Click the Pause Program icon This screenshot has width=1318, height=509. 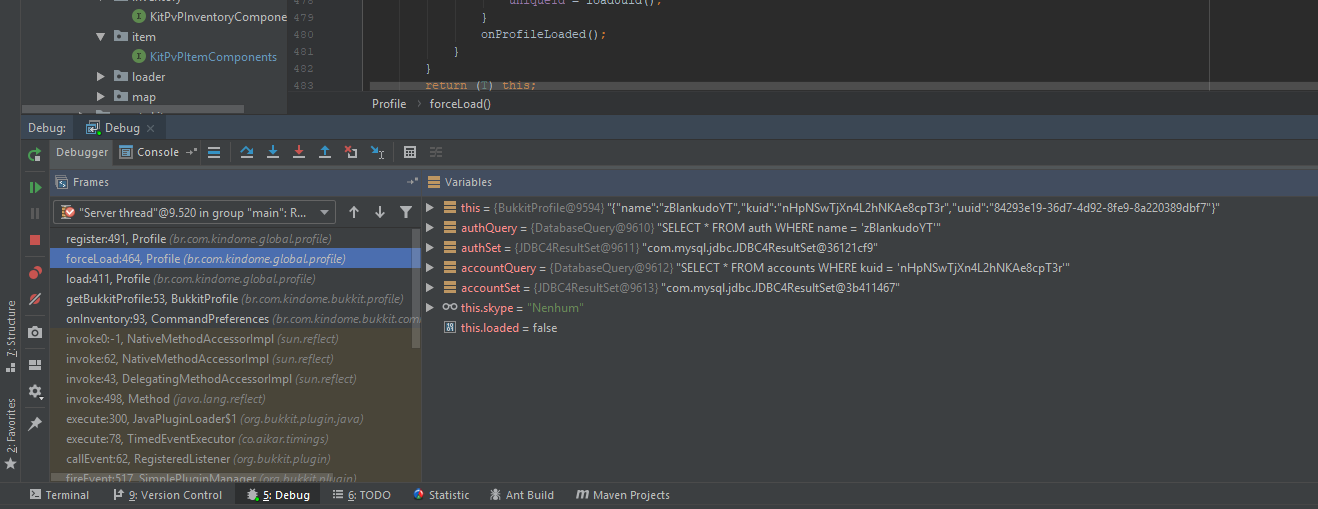[35, 213]
